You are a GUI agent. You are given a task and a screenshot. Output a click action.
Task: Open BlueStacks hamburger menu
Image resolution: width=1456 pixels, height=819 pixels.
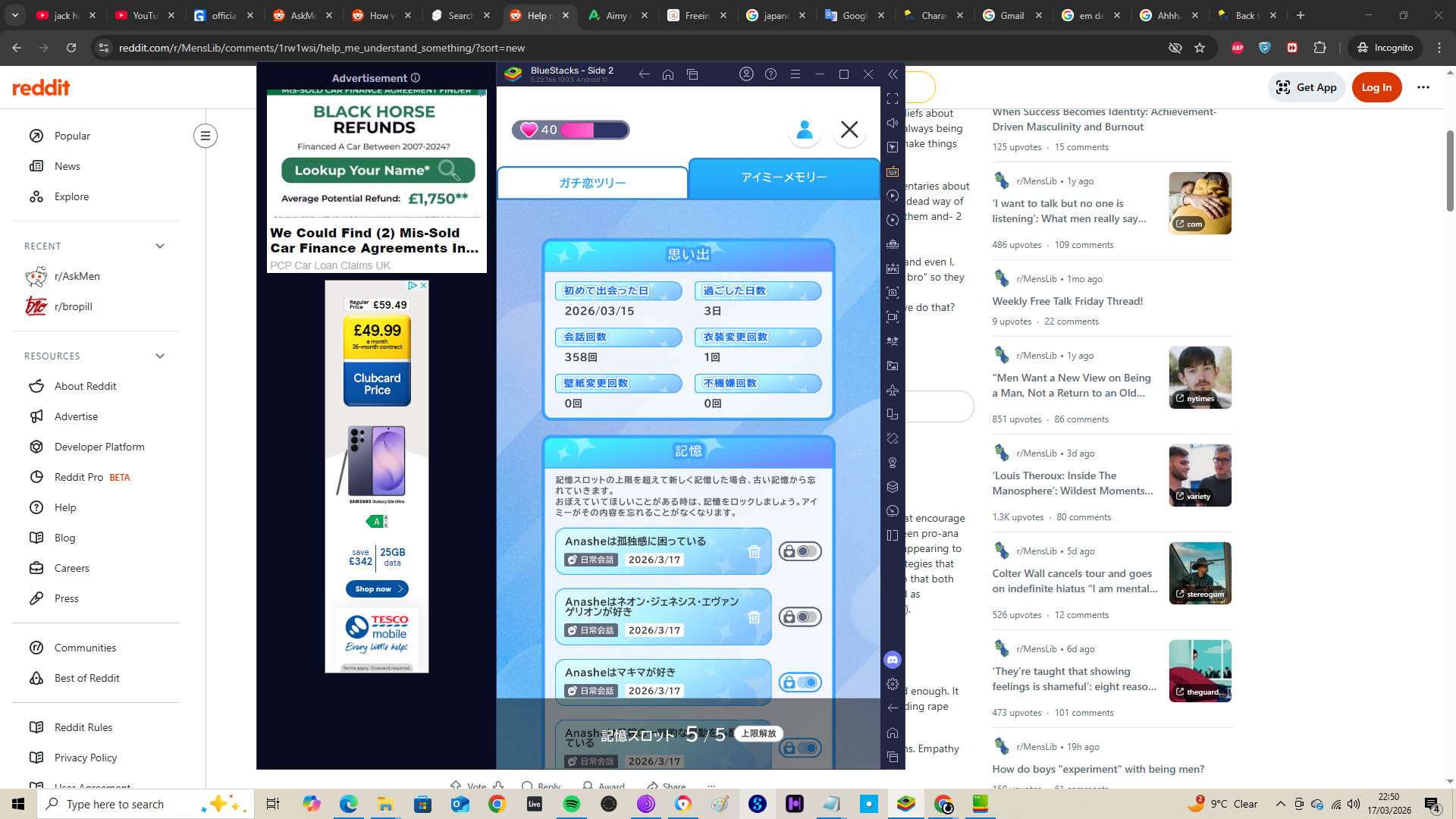(795, 74)
